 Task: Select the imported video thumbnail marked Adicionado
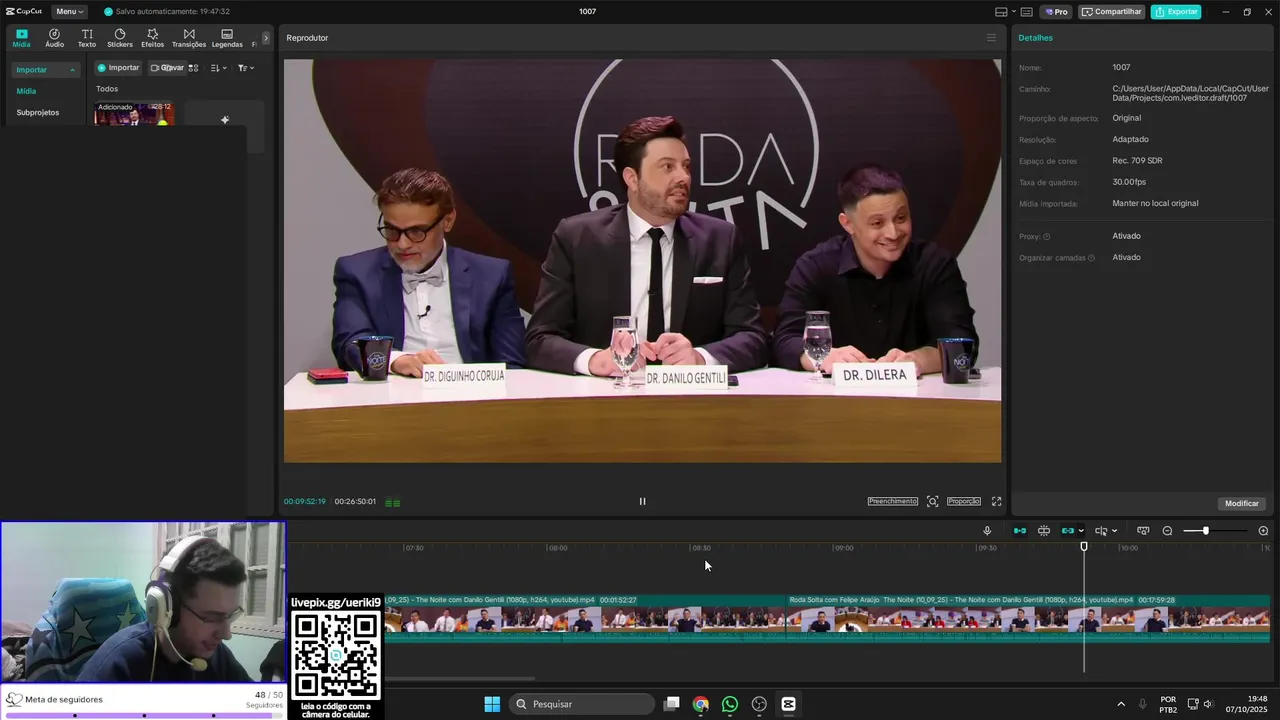click(134, 113)
